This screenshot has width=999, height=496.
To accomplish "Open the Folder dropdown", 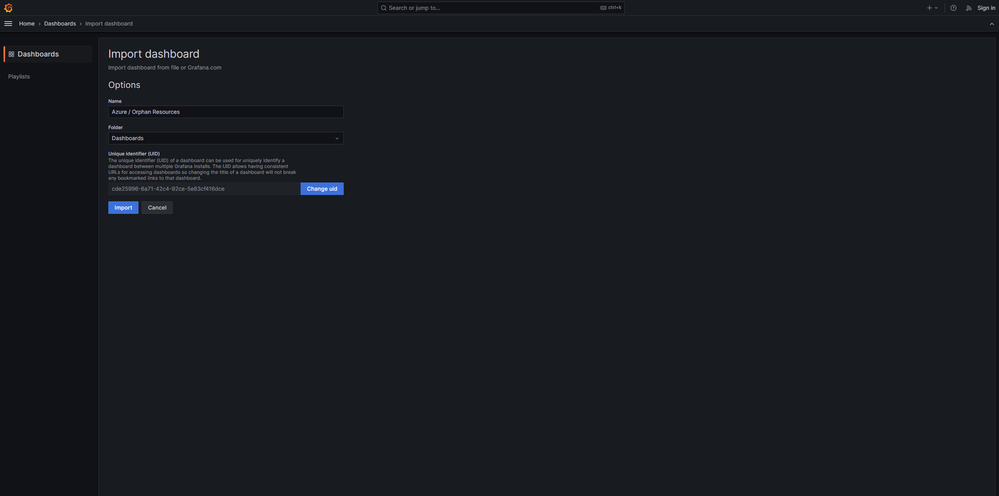I will pos(226,138).
